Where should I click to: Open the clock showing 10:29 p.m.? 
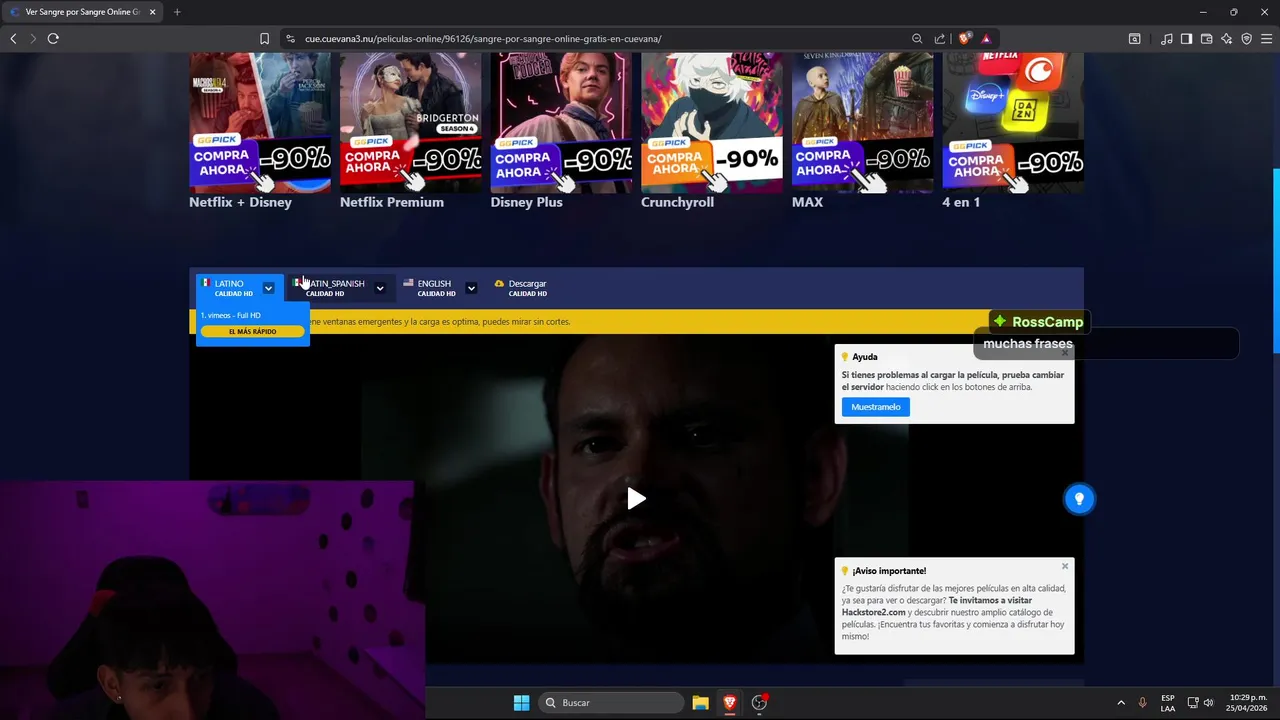click(x=1249, y=703)
